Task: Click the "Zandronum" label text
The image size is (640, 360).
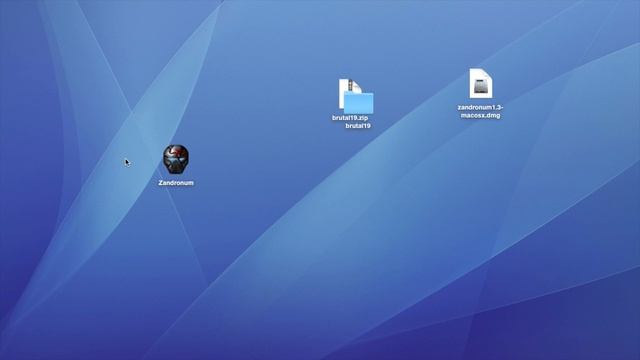Action: click(176, 183)
